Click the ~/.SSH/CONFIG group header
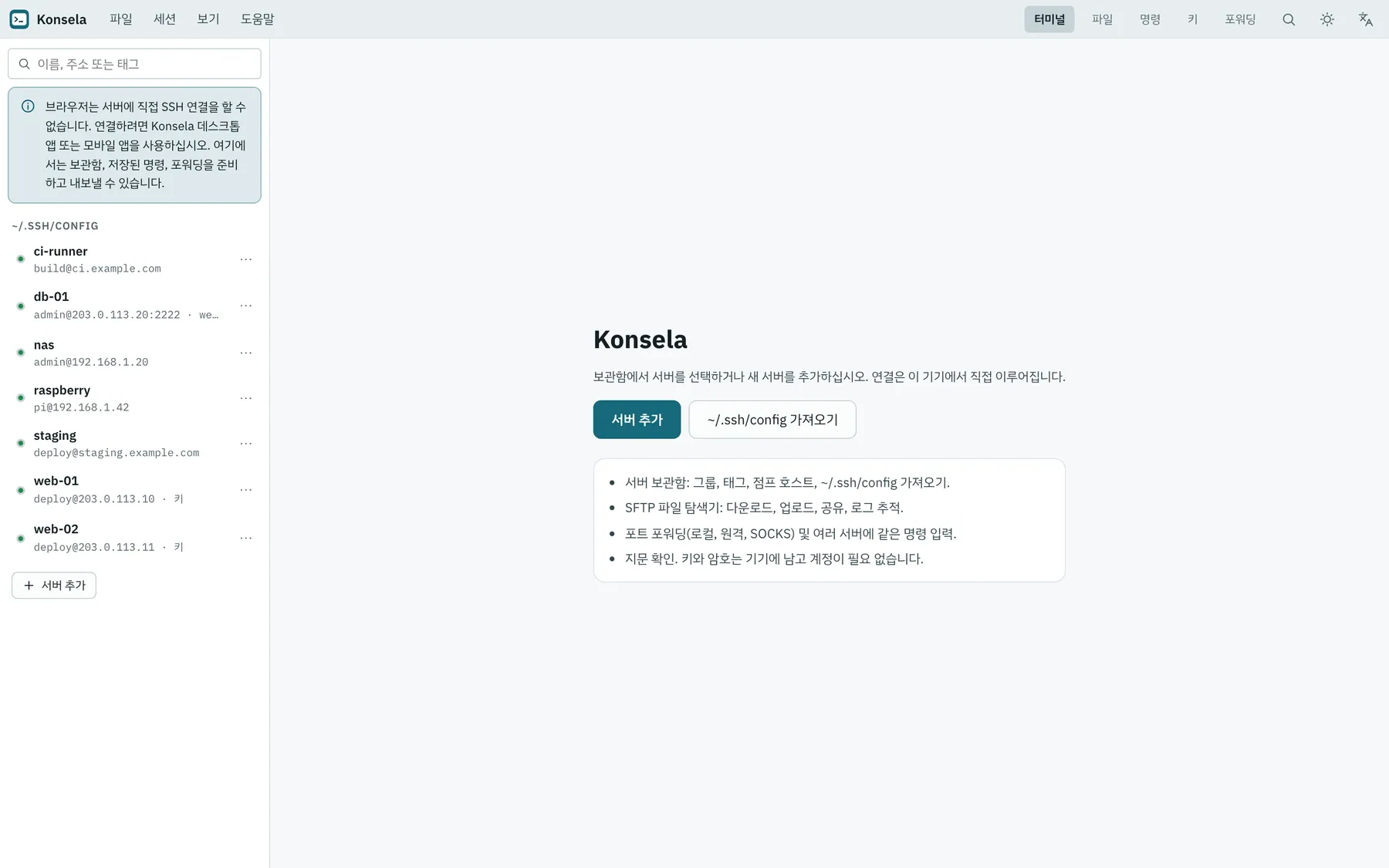Viewport: 1389px width, 868px height. 55,226
